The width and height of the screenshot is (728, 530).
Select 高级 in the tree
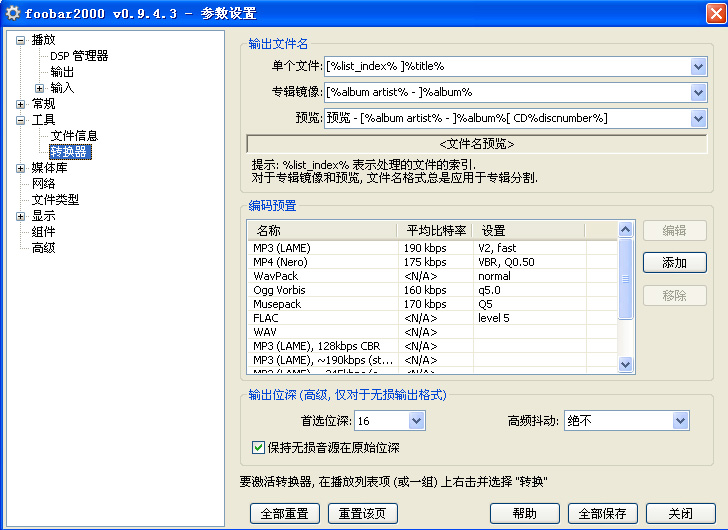coord(44,248)
